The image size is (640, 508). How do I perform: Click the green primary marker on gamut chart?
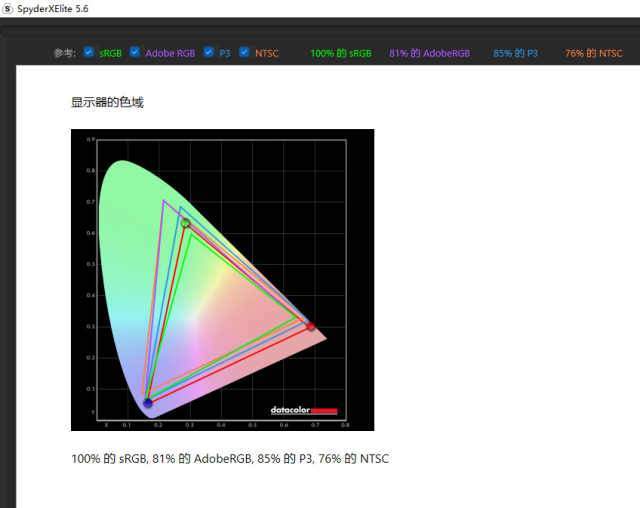click(185, 223)
